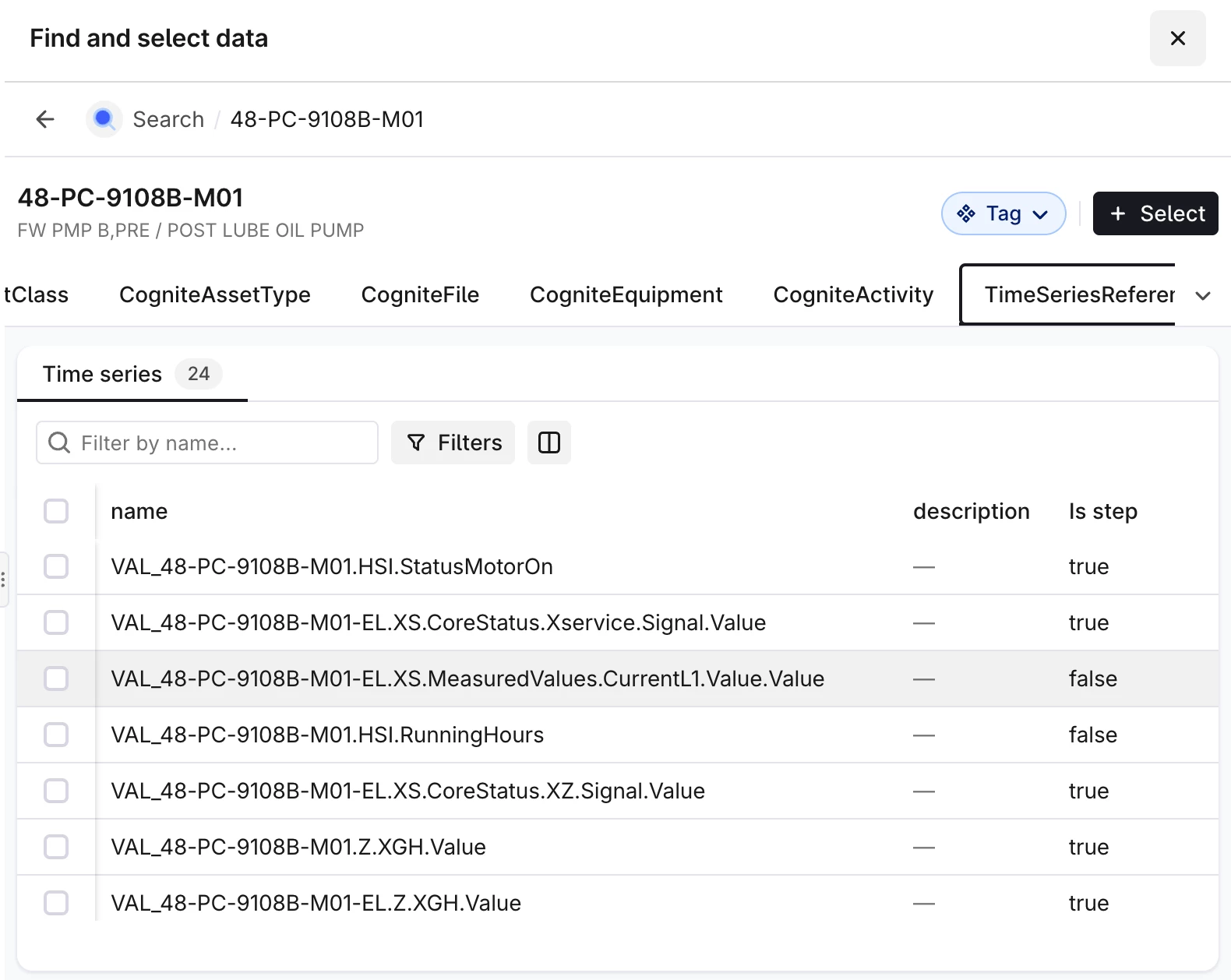Click the magnifier icon in name filter
1231x980 pixels.
[x=59, y=442]
